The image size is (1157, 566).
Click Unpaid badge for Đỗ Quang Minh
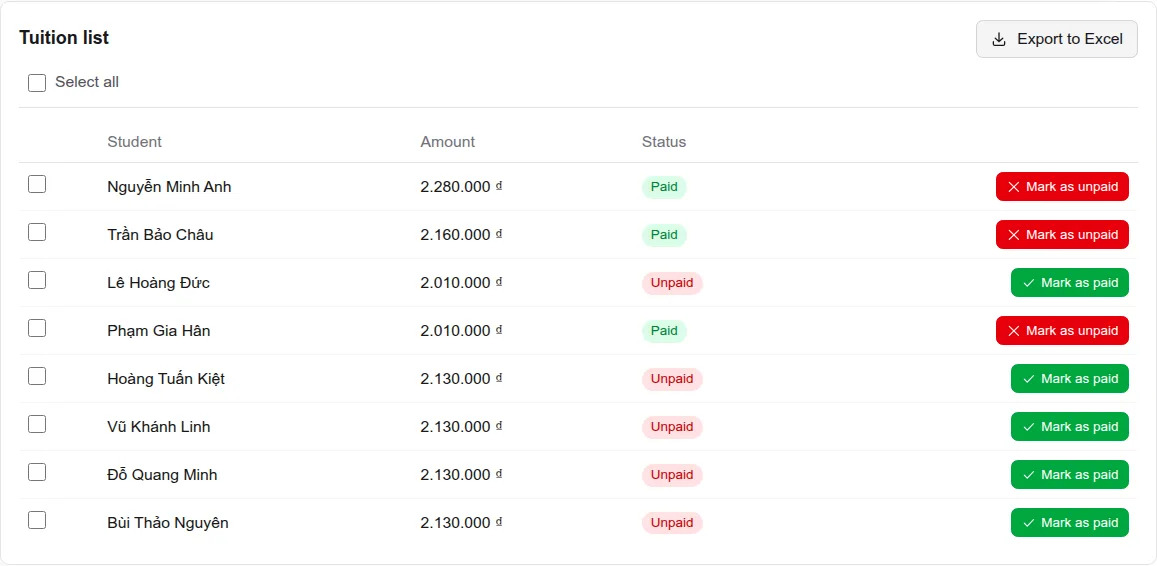tap(672, 475)
